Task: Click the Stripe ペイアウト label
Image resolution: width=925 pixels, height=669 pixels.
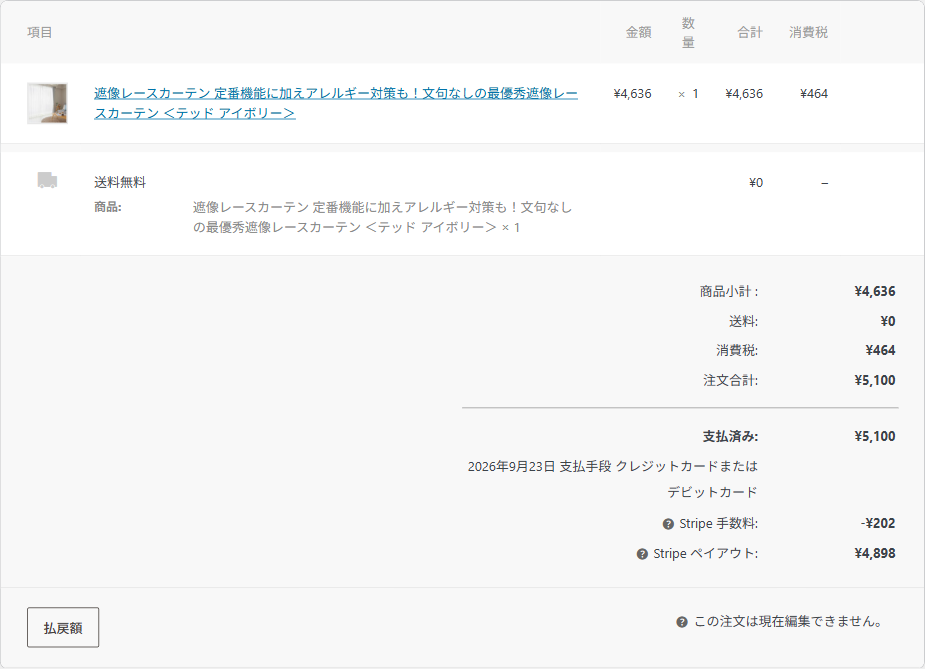Action: tap(706, 554)
